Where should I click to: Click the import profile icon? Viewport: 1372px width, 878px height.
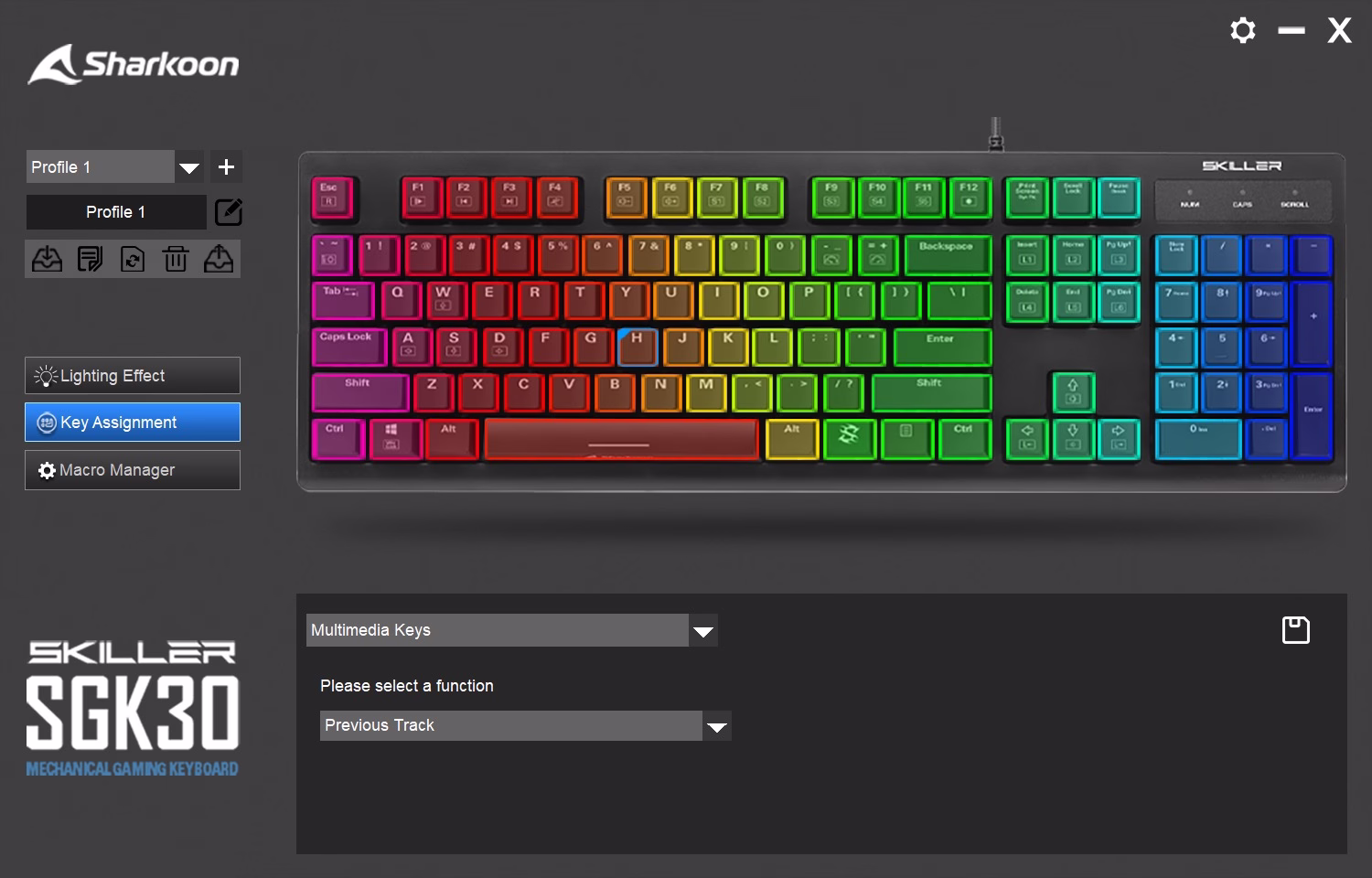(x=48, y=260)
